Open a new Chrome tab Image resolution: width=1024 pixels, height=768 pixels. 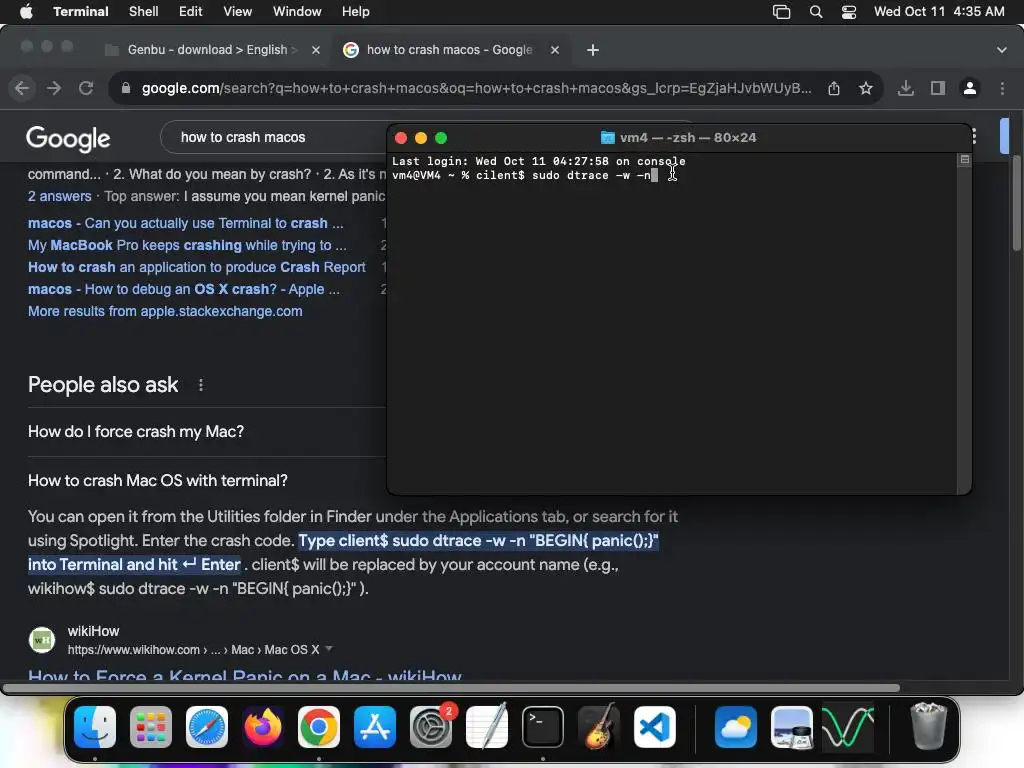point(593,50)
